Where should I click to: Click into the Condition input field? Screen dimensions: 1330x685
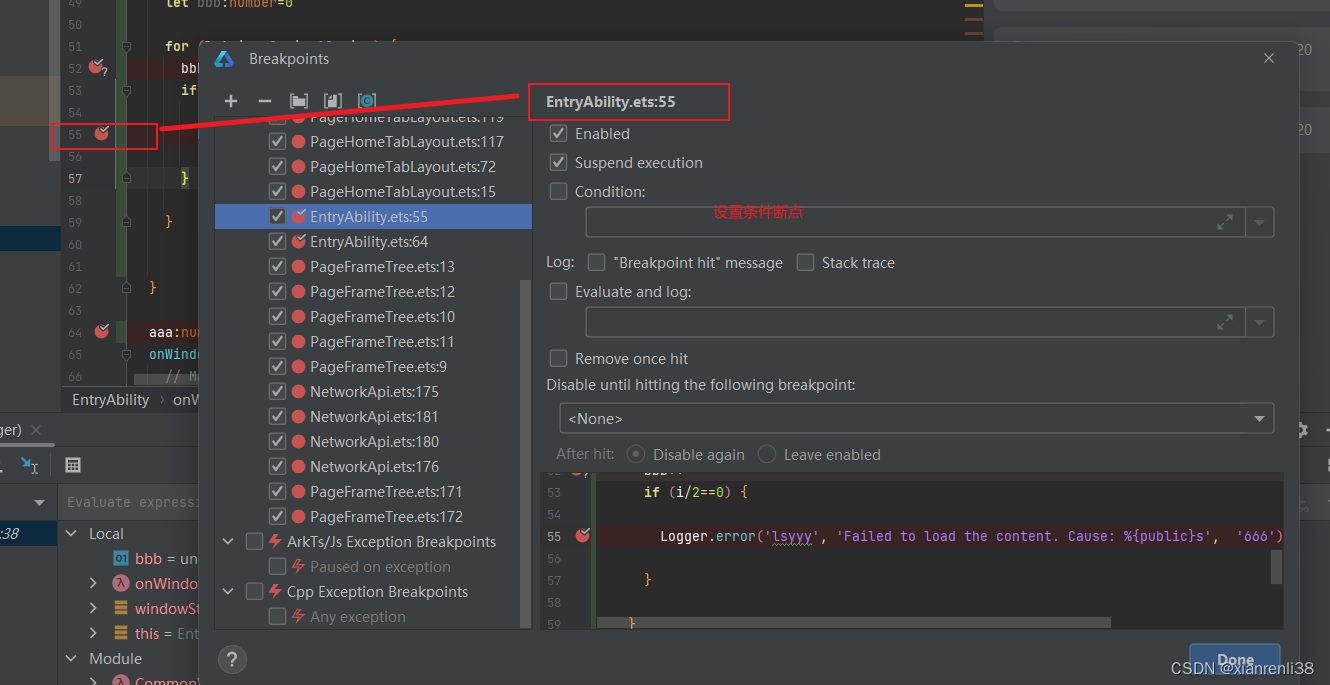tap(915, 222)
